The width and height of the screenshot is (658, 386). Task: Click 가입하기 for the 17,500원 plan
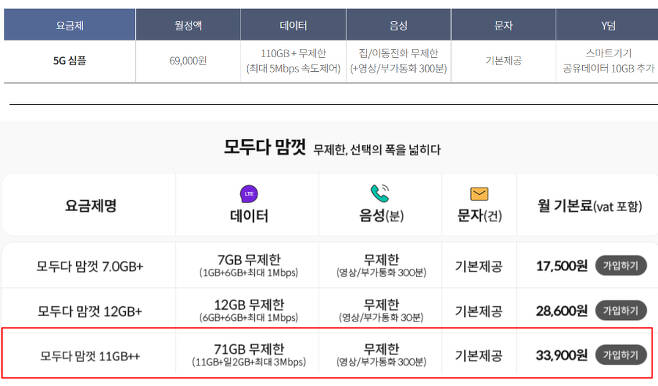621,266
